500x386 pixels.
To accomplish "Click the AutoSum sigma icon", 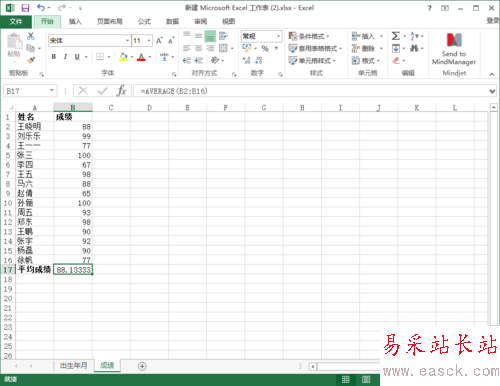I will coord(396,36).
